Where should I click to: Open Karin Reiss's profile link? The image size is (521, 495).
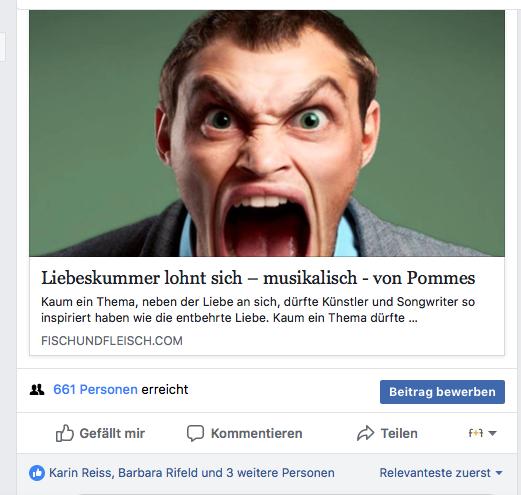pyautogui.click(x=82, y=473)
